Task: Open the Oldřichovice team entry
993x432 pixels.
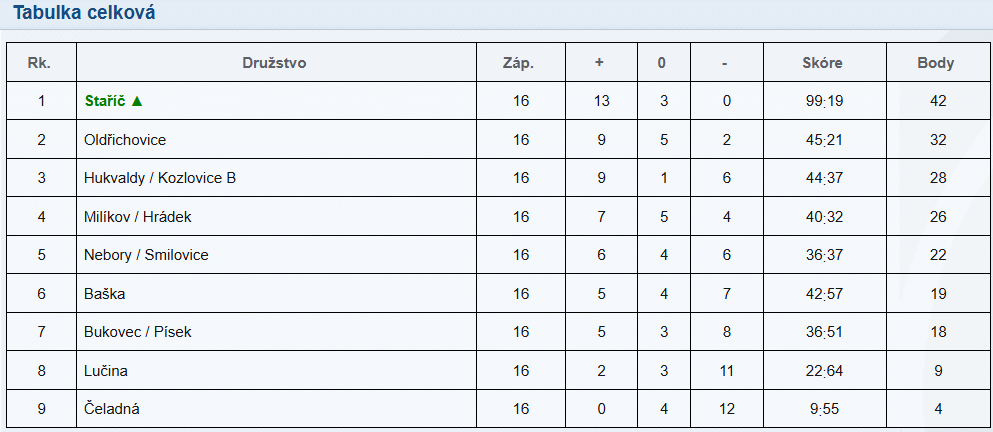Action: click(125, 140)
